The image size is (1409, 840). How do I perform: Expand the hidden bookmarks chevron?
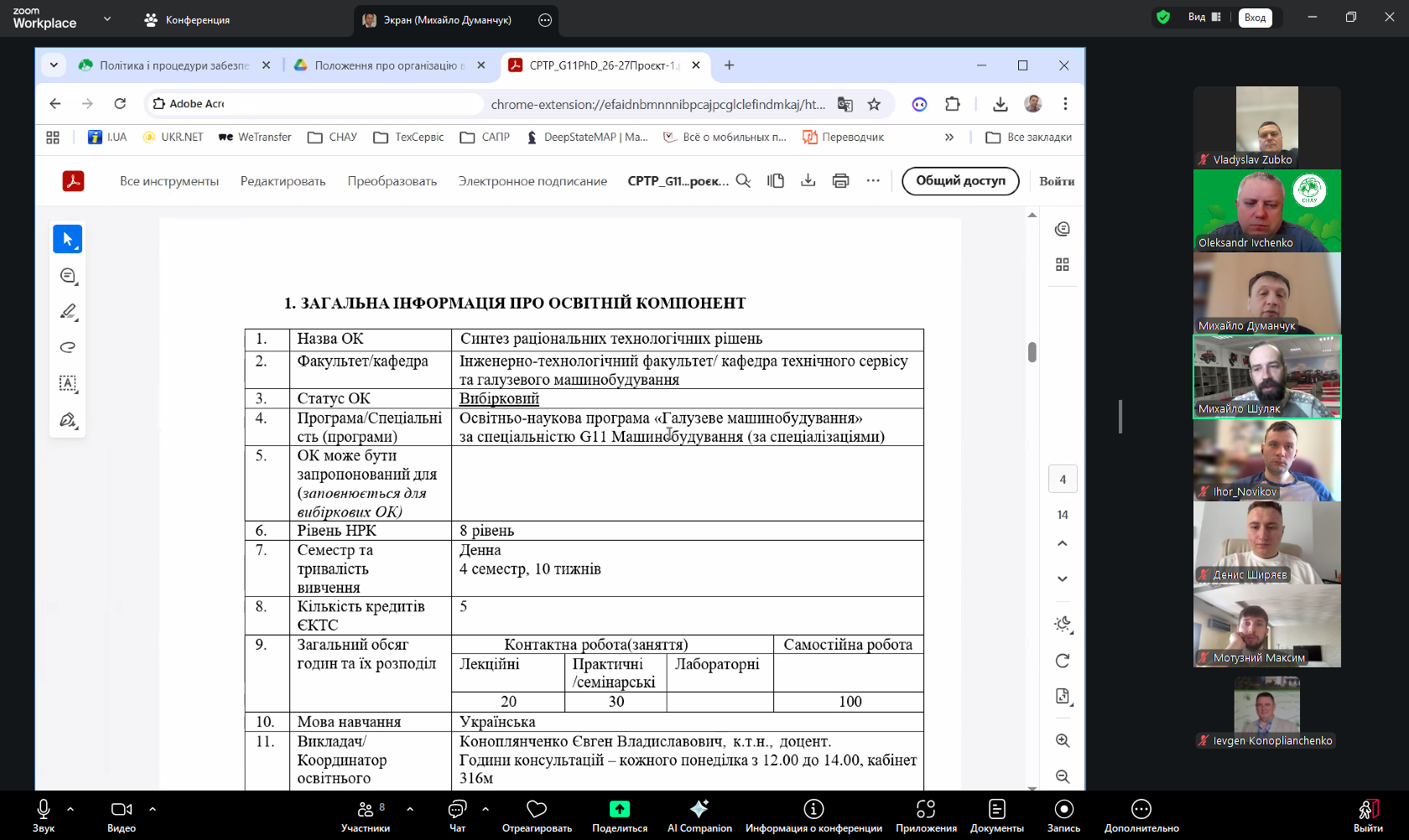point(949,137)
